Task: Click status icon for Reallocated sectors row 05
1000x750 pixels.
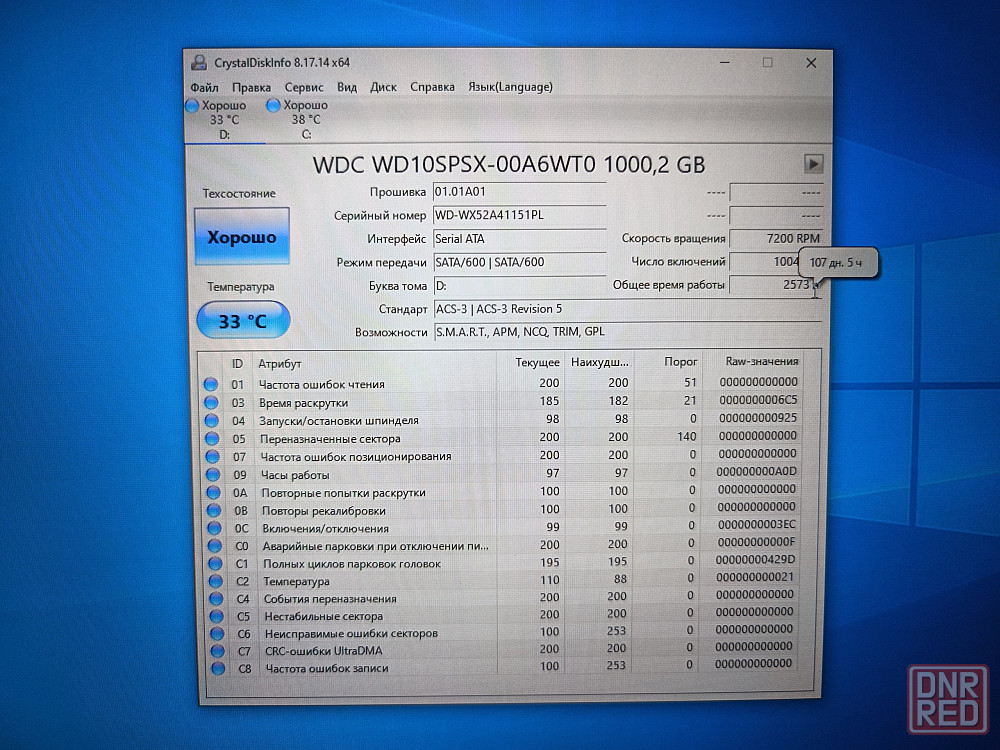Action: point(211,438)
